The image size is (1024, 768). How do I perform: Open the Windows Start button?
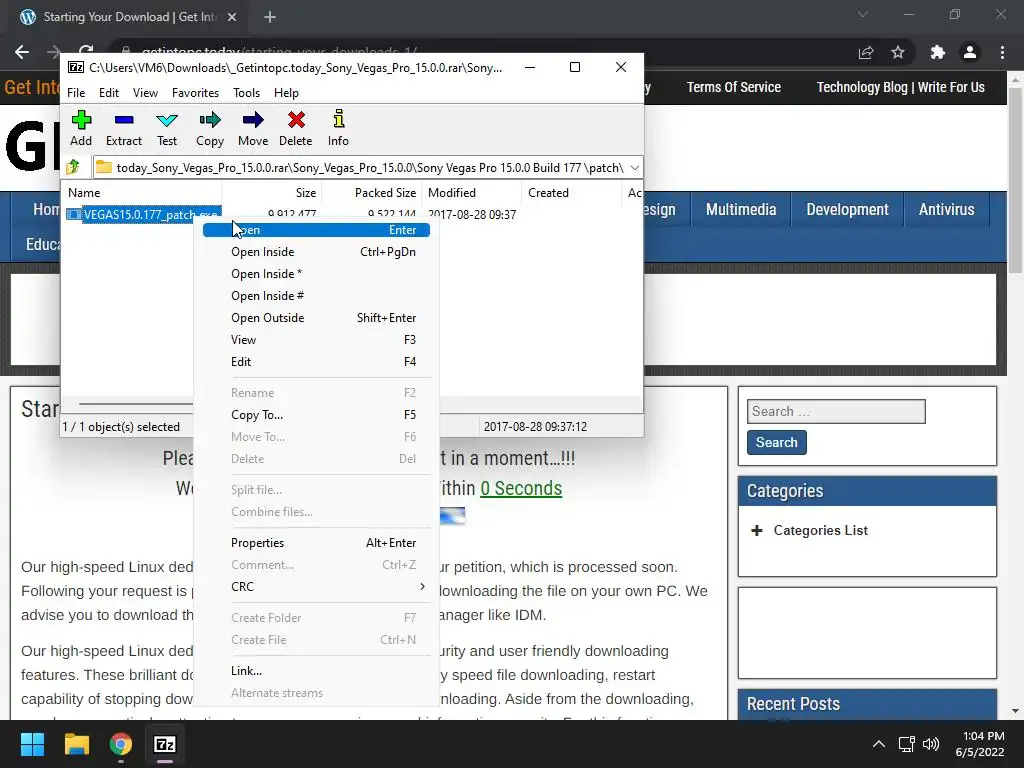(32, 744)
